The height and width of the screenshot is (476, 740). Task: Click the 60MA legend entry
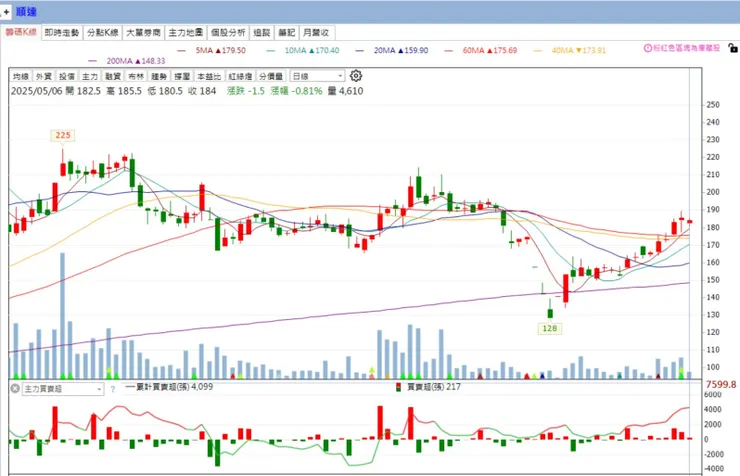click(481, 50)
